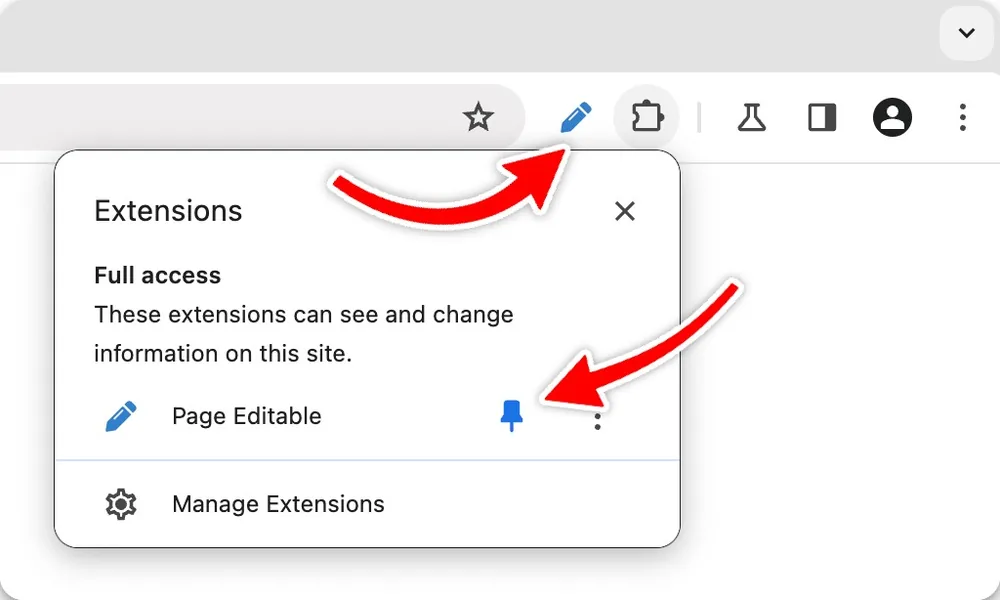Open the profile avatar menu

[892, 117]
